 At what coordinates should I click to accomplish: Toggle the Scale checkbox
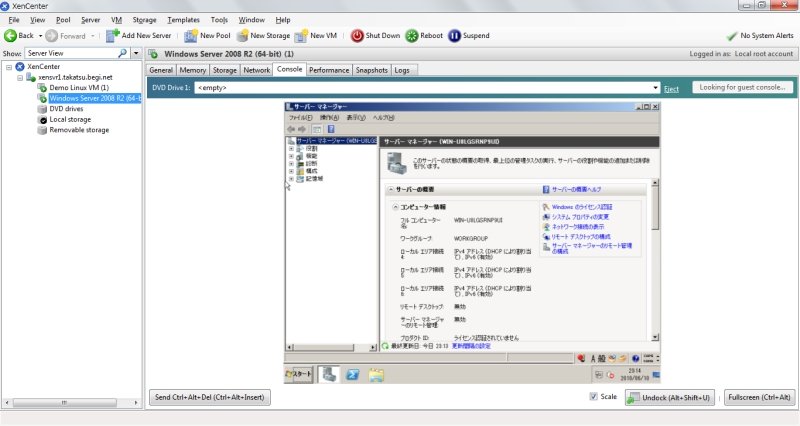(x=593, y=396)
